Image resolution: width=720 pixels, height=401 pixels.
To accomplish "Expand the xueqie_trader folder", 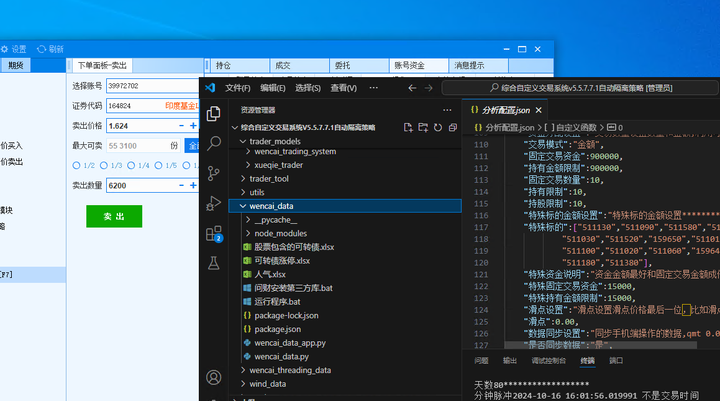I will pos(248,165).
